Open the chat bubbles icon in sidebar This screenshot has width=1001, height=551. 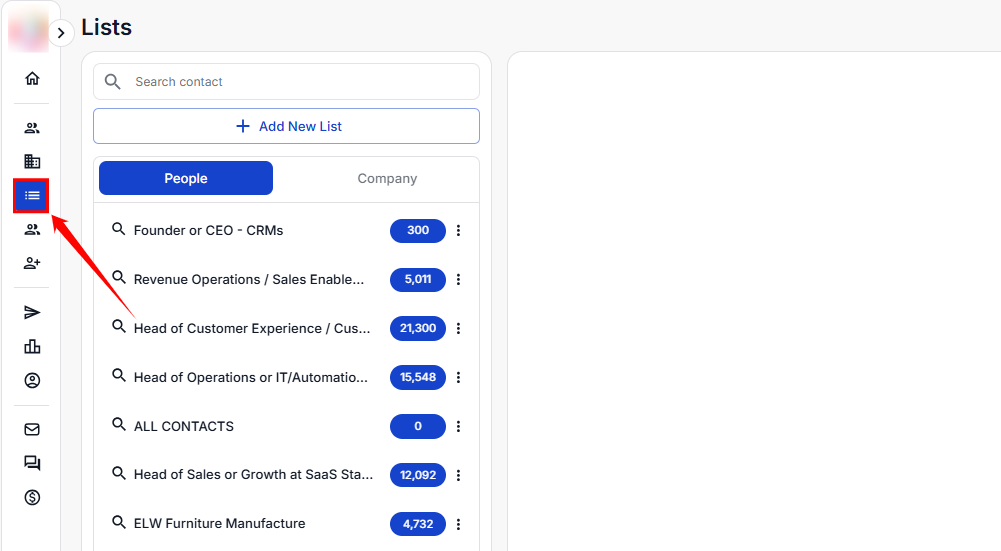32,463
